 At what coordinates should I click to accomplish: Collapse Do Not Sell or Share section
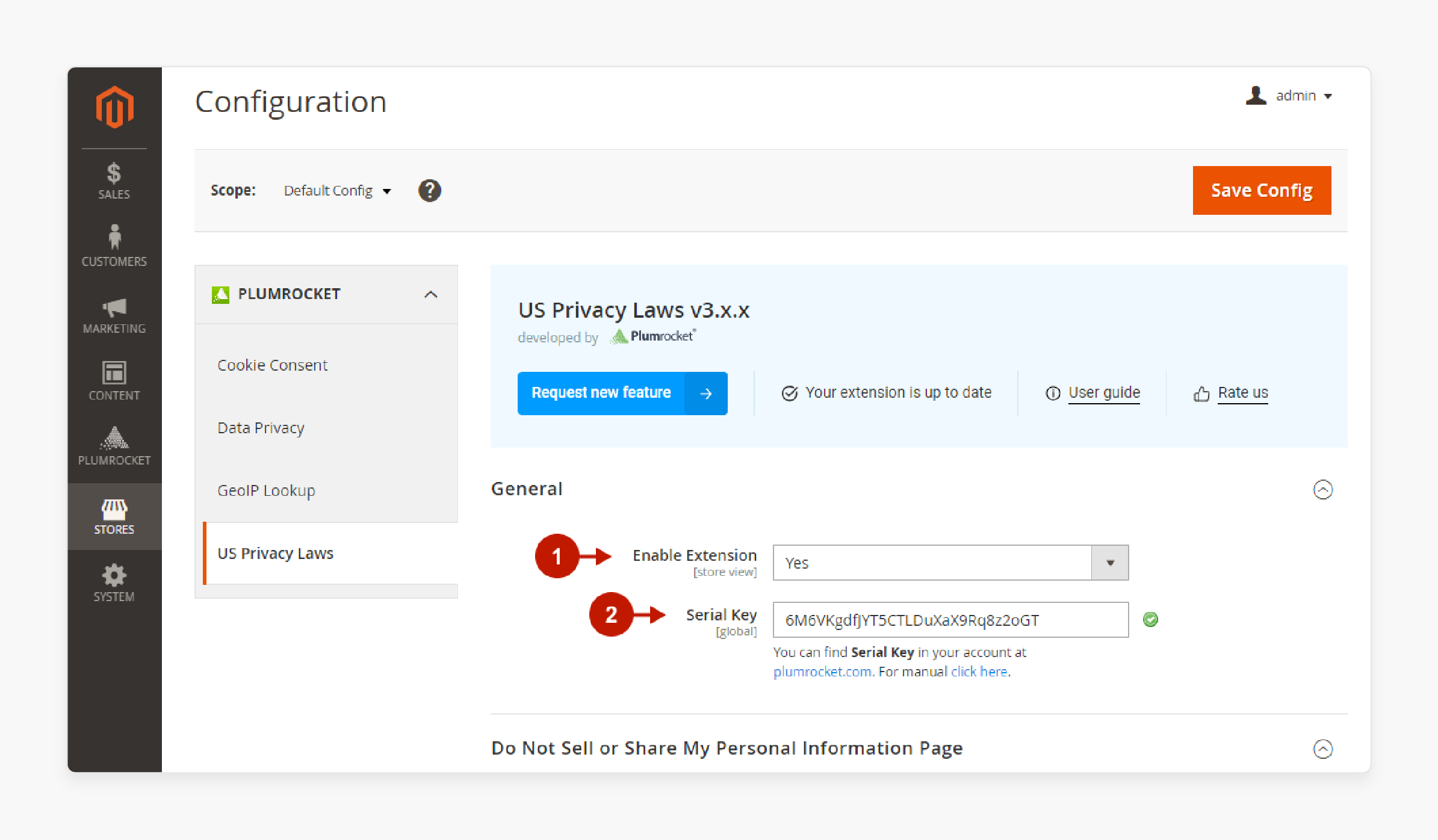point(1322,749)
